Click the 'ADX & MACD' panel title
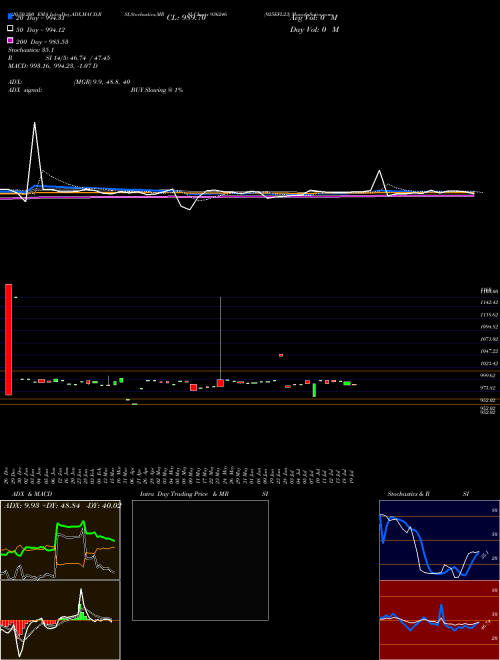 (x=32, y=494)
